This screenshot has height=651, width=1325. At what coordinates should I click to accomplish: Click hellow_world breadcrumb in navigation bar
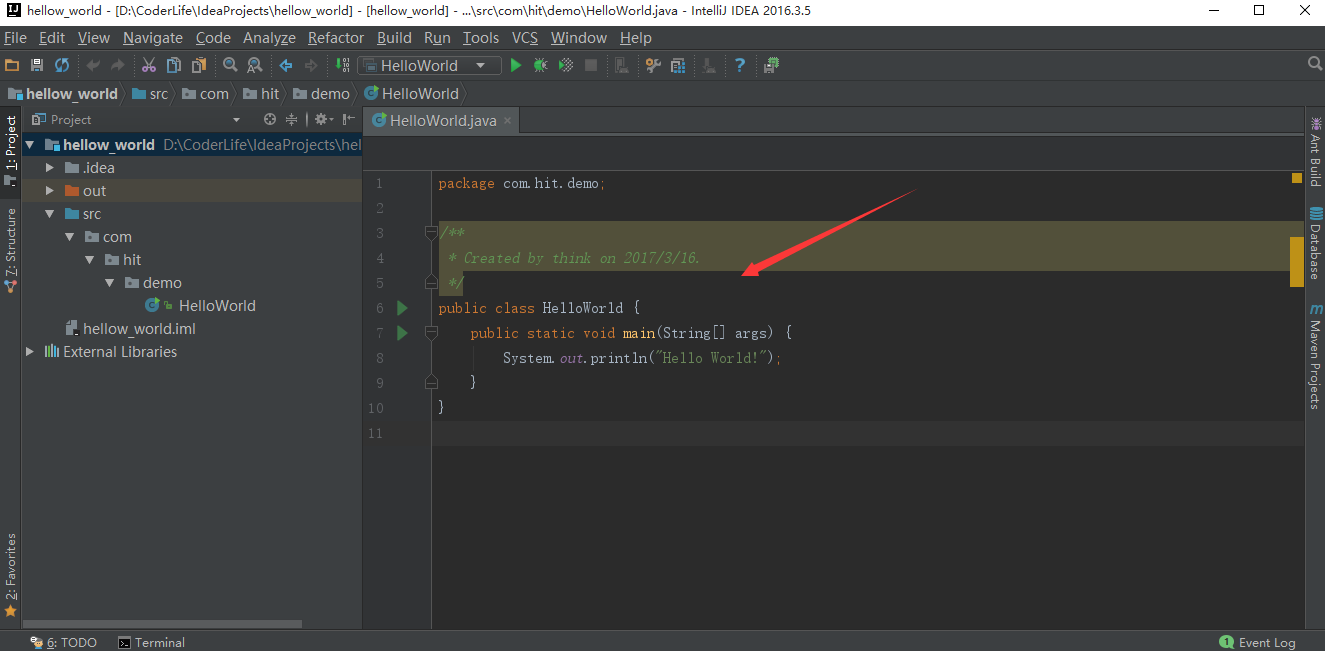point(63,93)
